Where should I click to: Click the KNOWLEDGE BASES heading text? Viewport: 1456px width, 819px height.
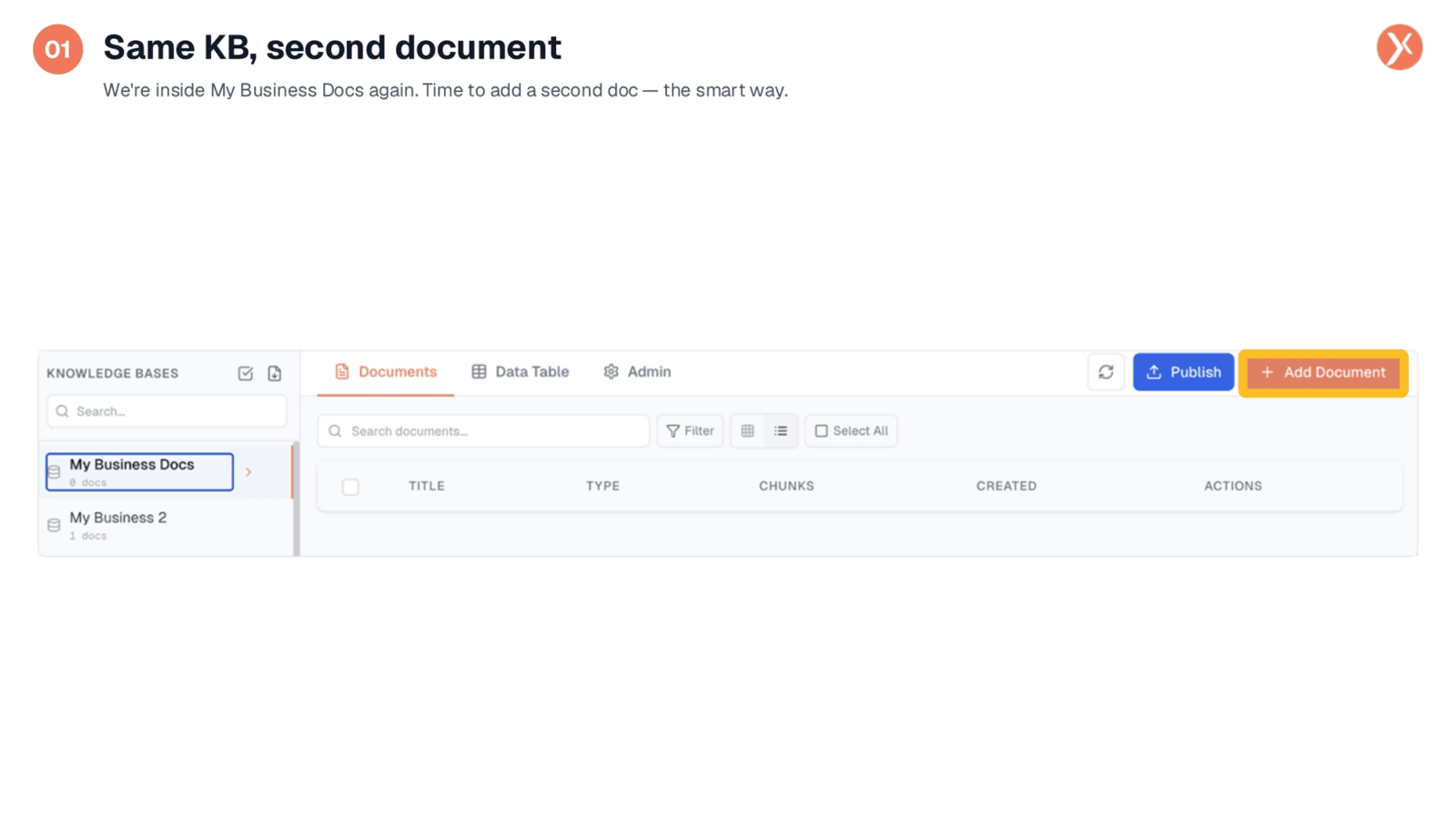pyautogui.click(x=113, y=373)
